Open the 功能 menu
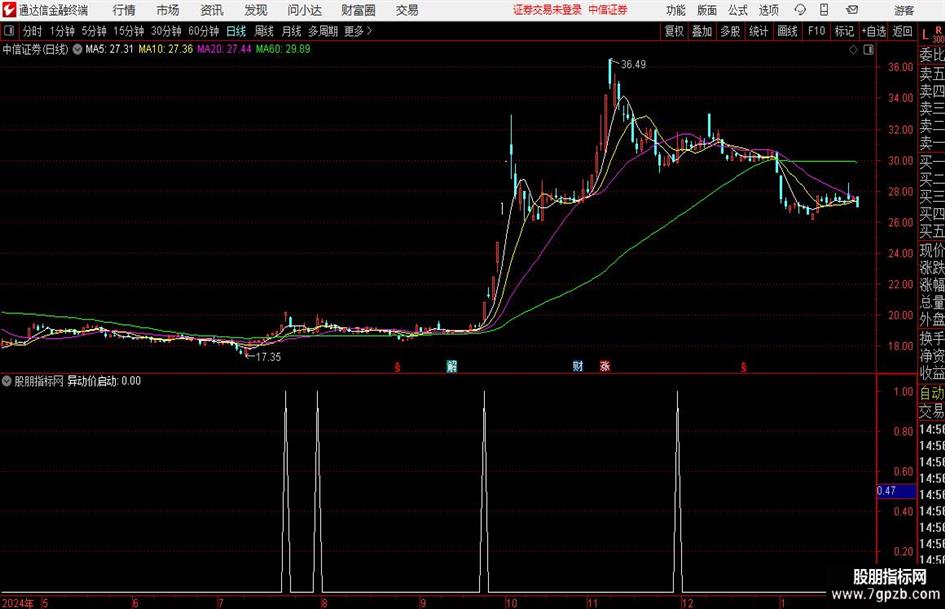 pos(676,10)
